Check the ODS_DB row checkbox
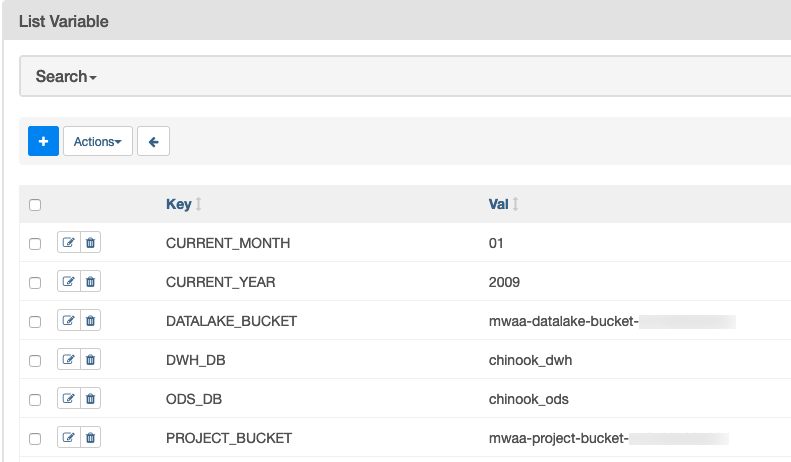 click(x=35, y=400)
